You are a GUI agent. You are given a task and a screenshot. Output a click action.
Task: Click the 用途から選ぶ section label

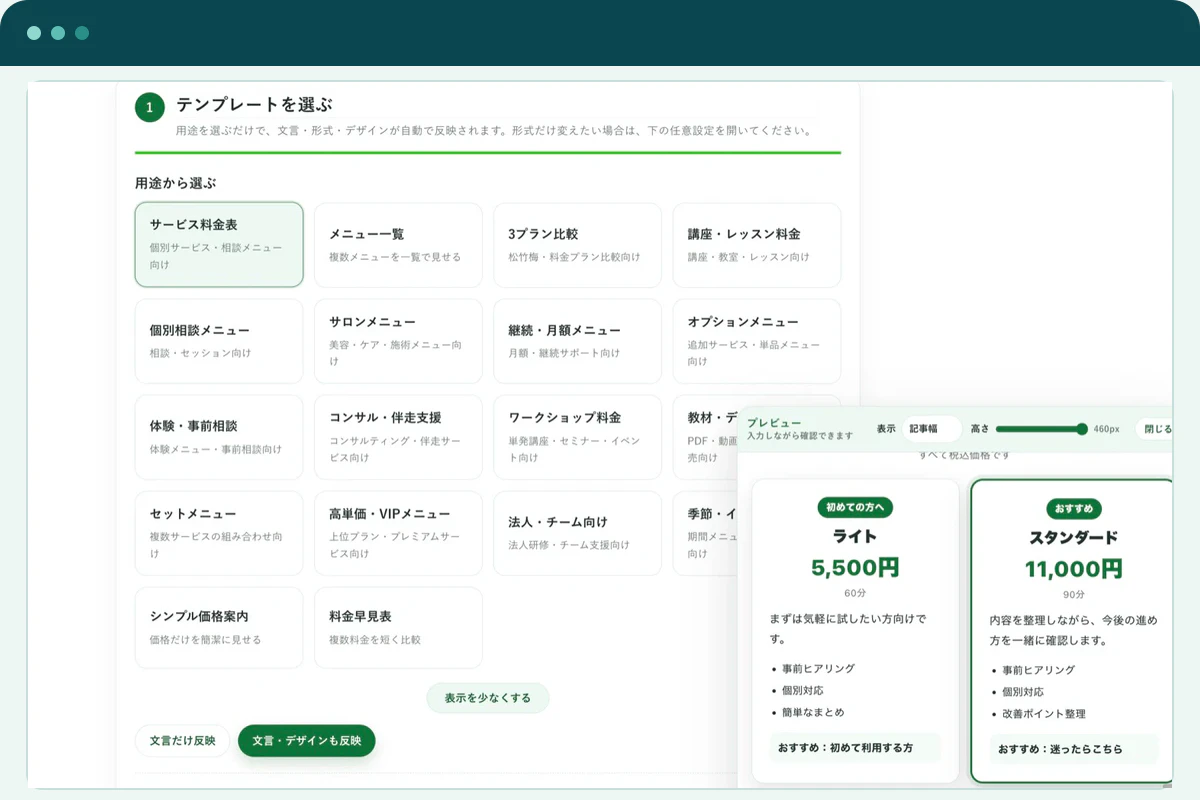point(176,183)
